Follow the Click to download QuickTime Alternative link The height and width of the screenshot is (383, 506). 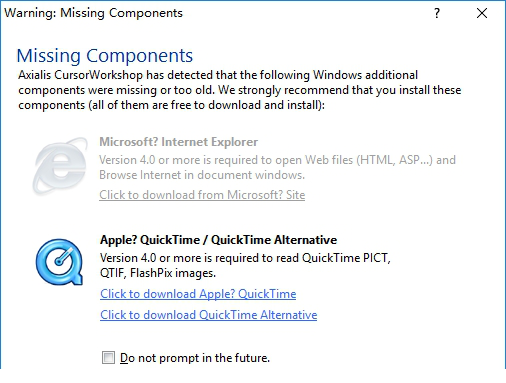pyautogui.click(x=208, y=315)
